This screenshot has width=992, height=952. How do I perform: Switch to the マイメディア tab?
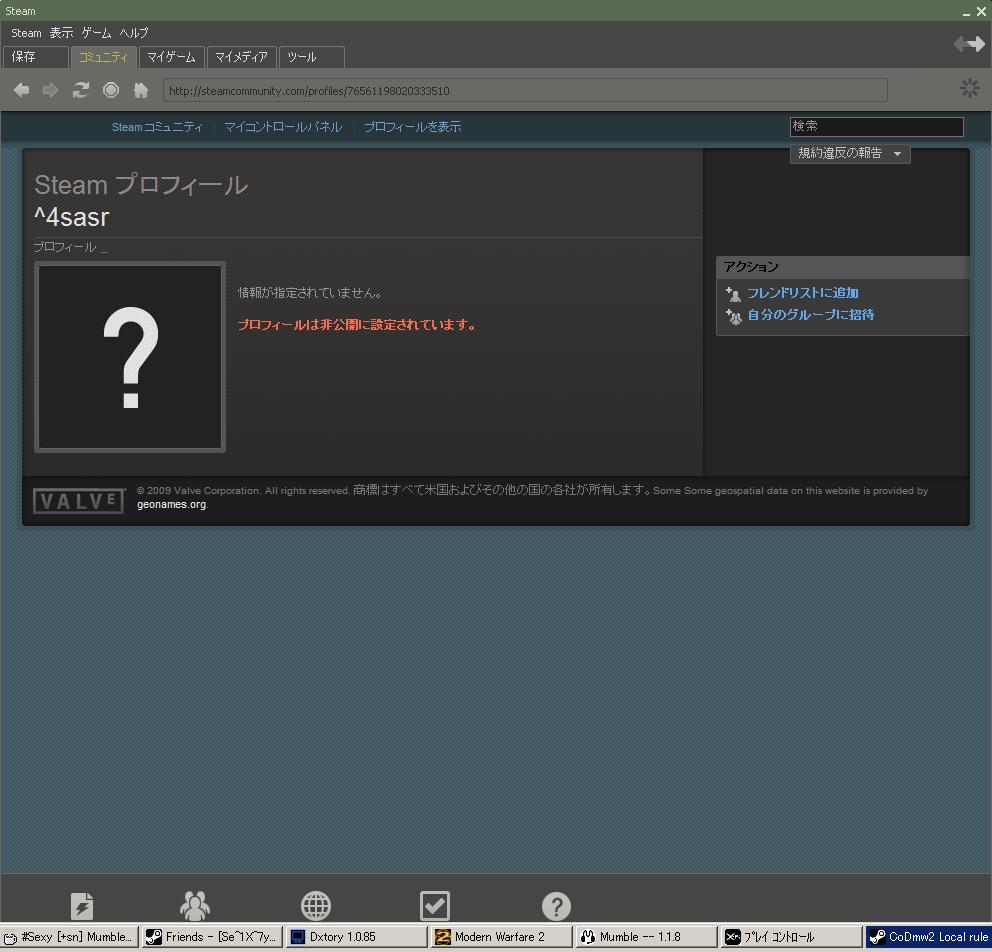(x=242, y=57)
